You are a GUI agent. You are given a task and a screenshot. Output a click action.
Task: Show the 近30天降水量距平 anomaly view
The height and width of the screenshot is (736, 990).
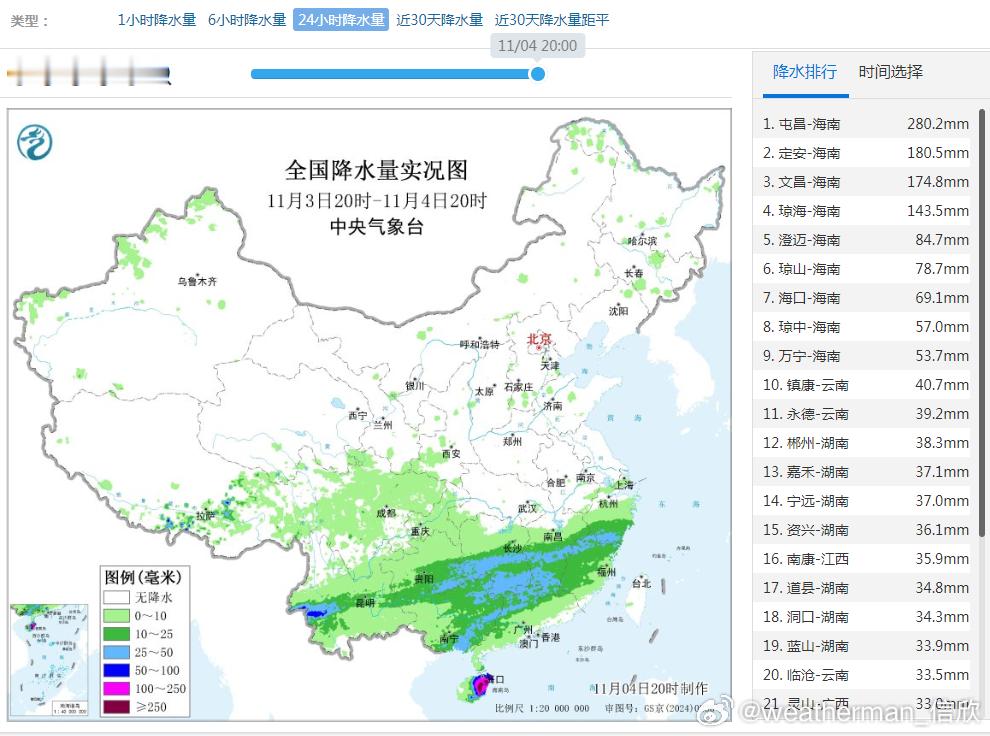click(551, 19)
